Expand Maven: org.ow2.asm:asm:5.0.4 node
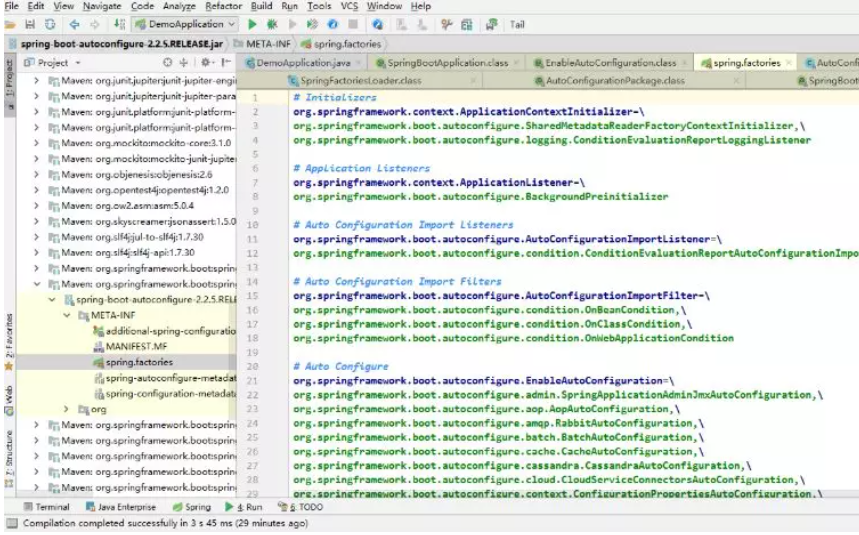 click(x=36, y=206)
